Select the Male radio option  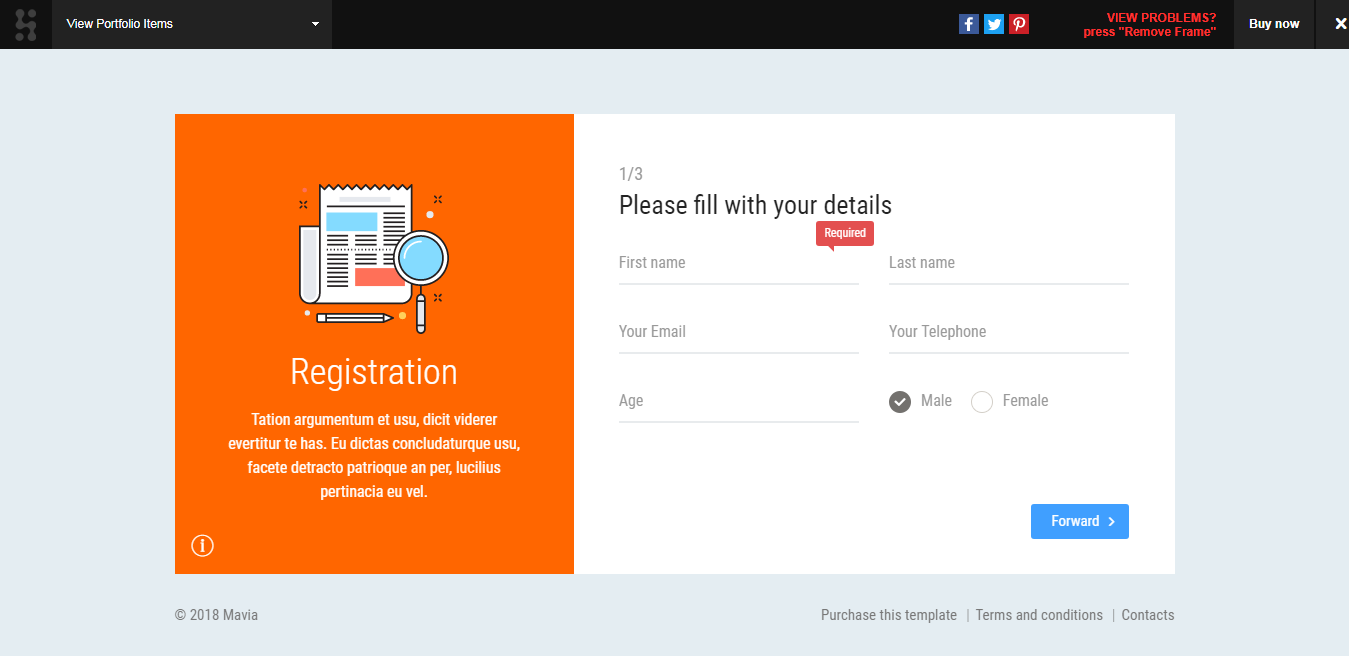pyautogui.click(x=900, y=402)
